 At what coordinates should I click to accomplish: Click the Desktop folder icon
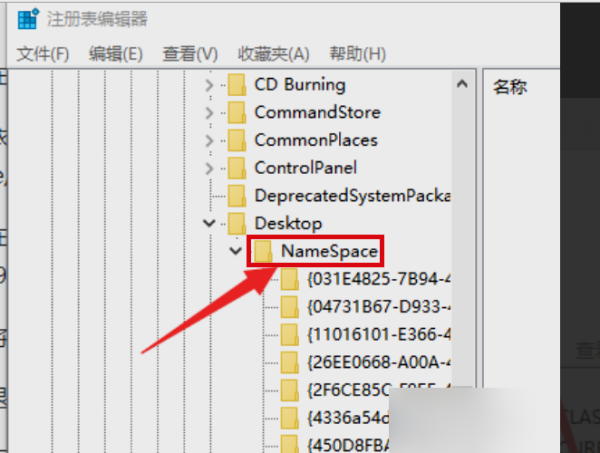pos(237,223)
